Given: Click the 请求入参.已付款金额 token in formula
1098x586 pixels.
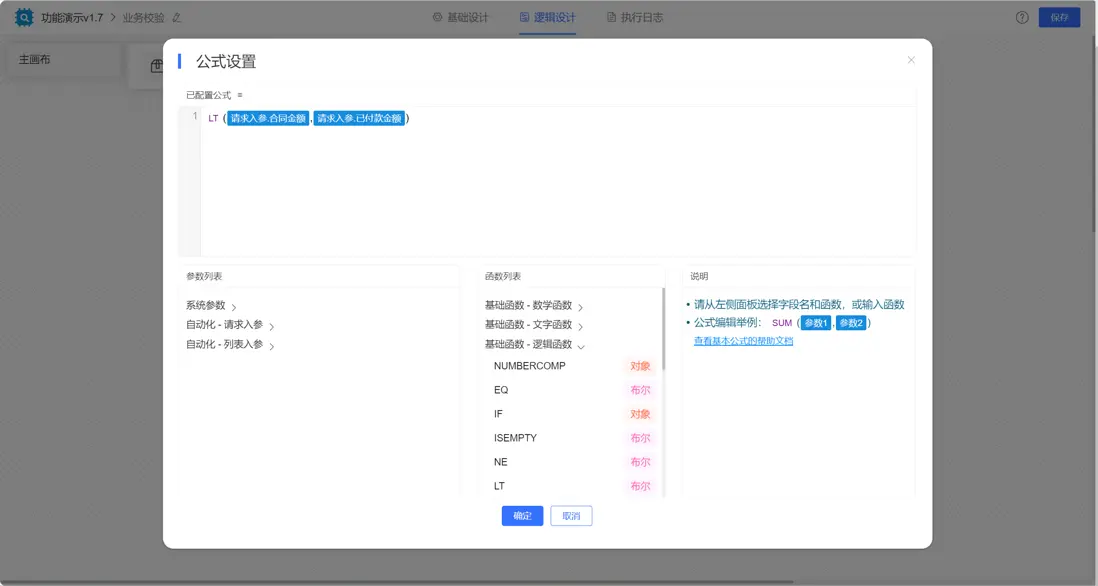Looking at the screenshot, I should (359, 118).
